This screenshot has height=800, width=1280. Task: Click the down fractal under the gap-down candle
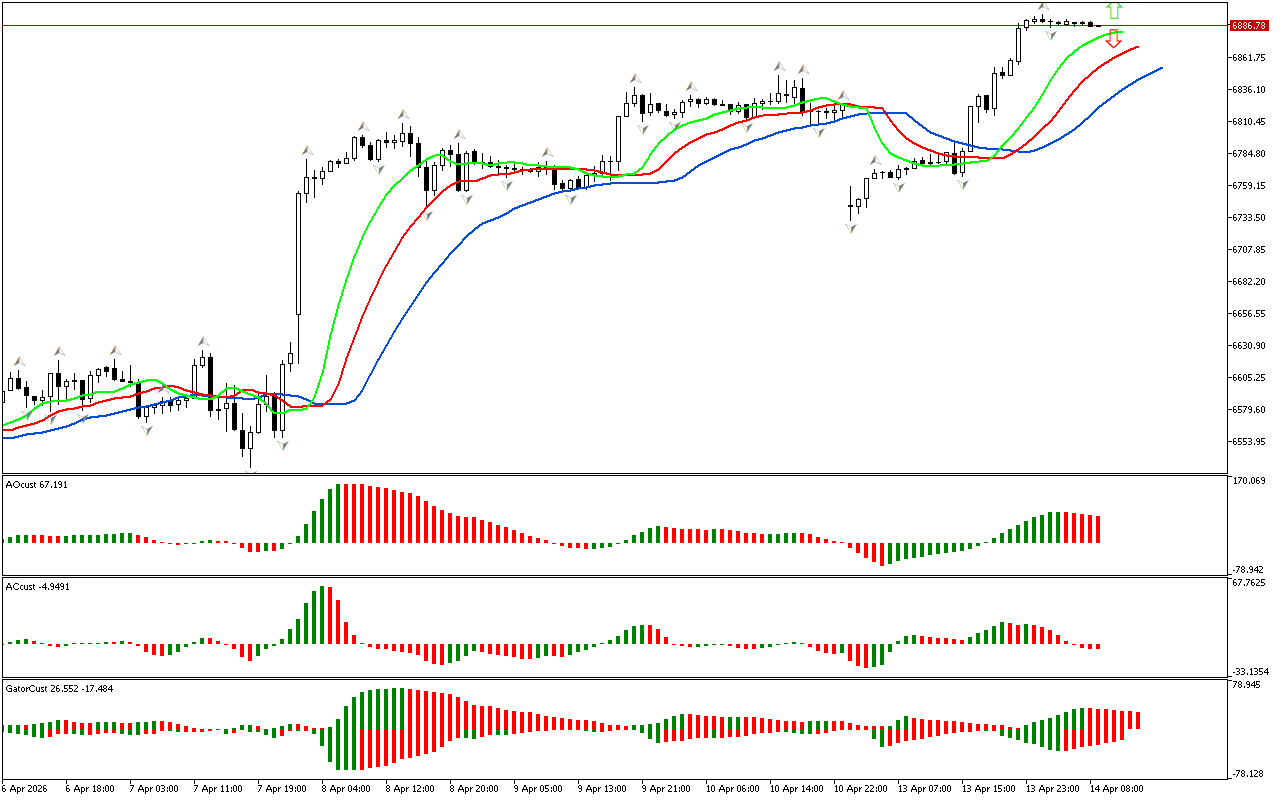pyautogui.click(x=851, y=228)
